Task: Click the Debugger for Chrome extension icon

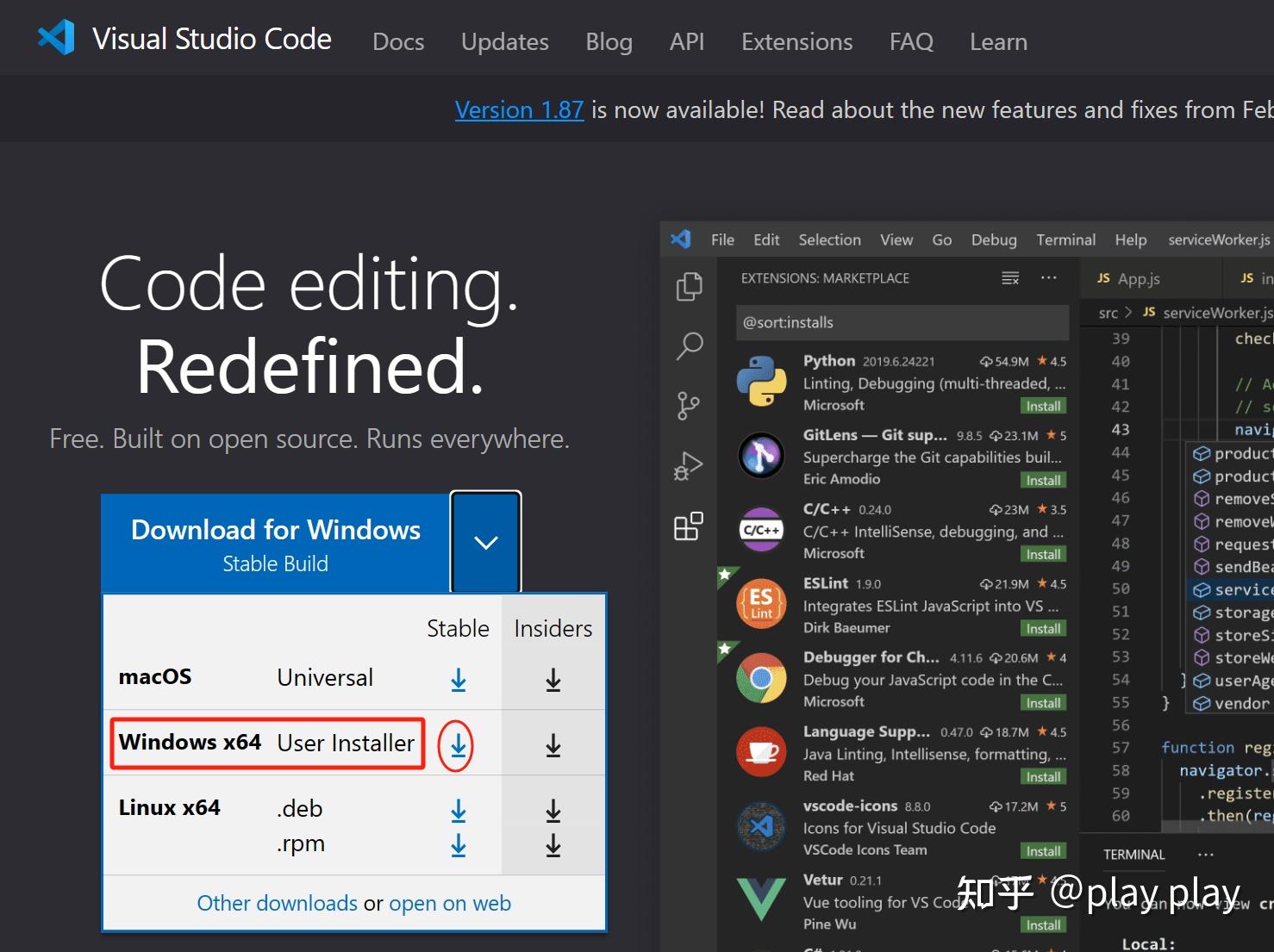Action: (762, 678)
